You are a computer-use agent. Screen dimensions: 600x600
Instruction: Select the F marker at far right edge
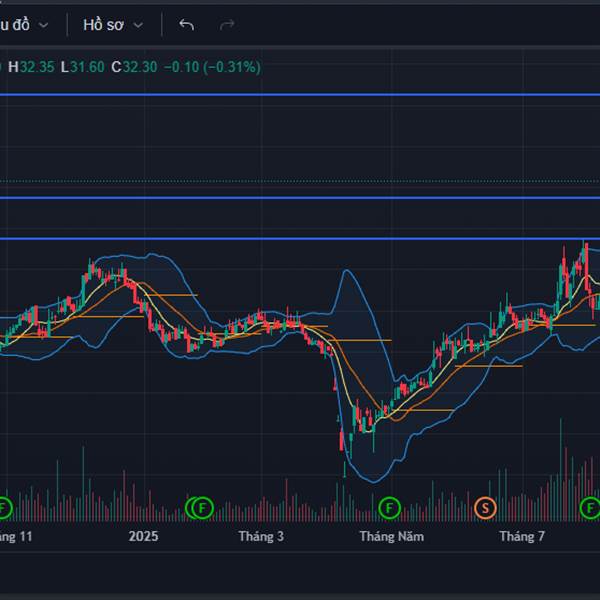[x=592, y=507]
